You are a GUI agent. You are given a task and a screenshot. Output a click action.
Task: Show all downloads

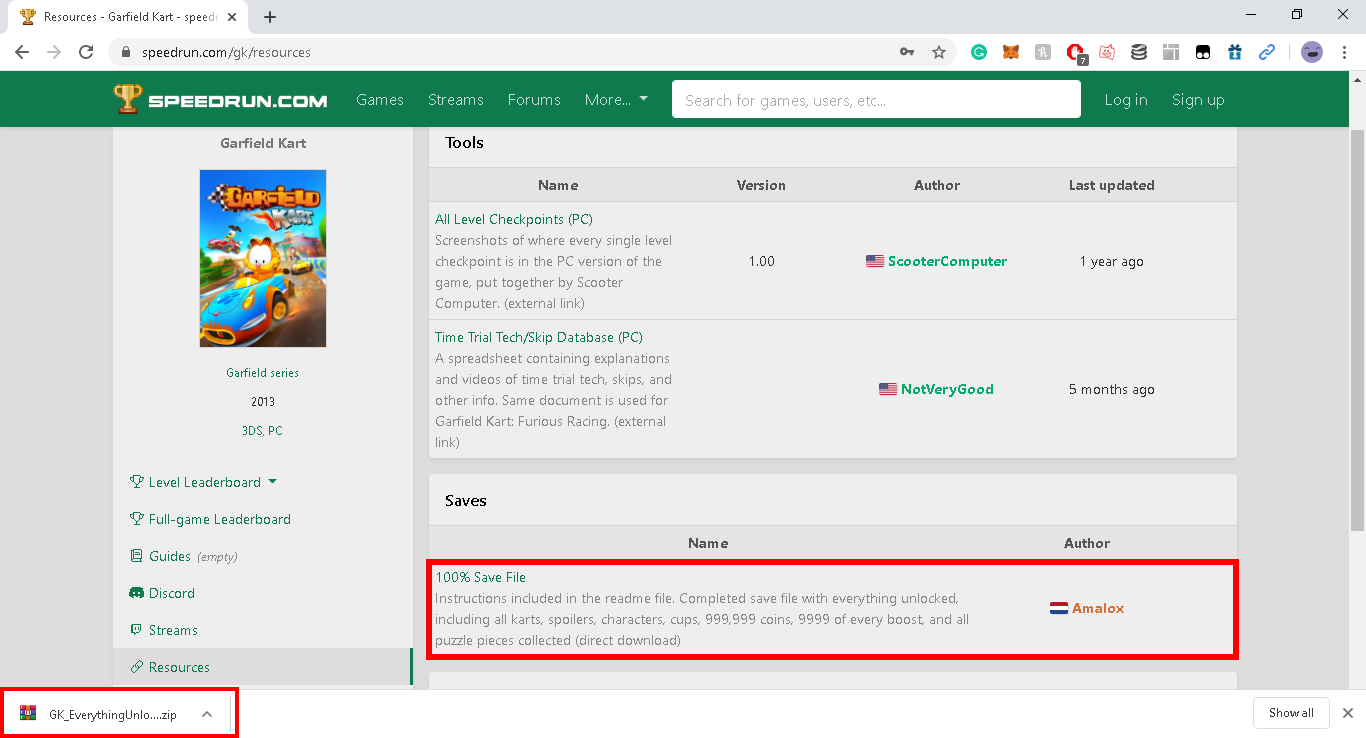(1291, 713)
